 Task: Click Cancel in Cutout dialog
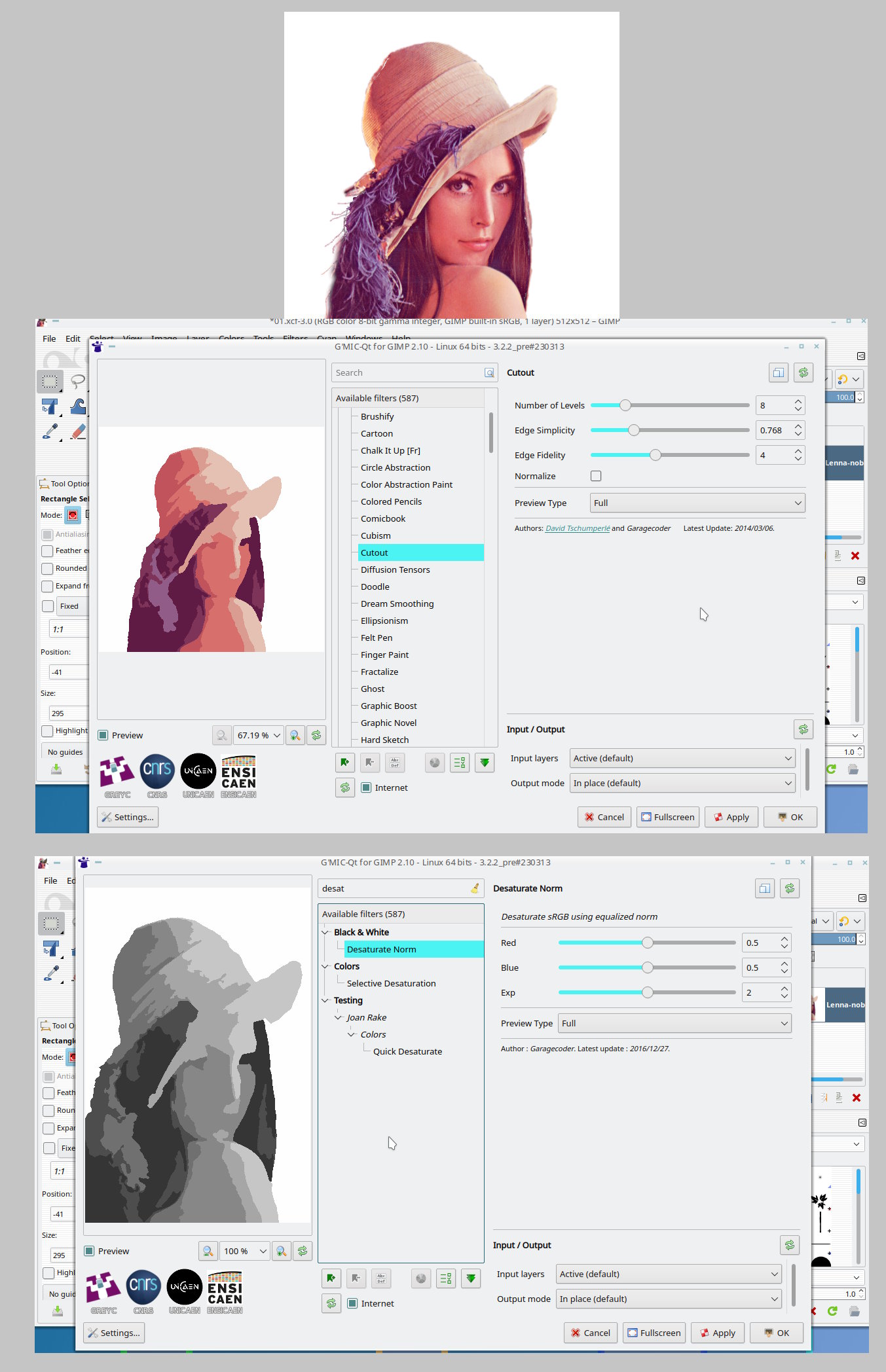tap(604, 817)
